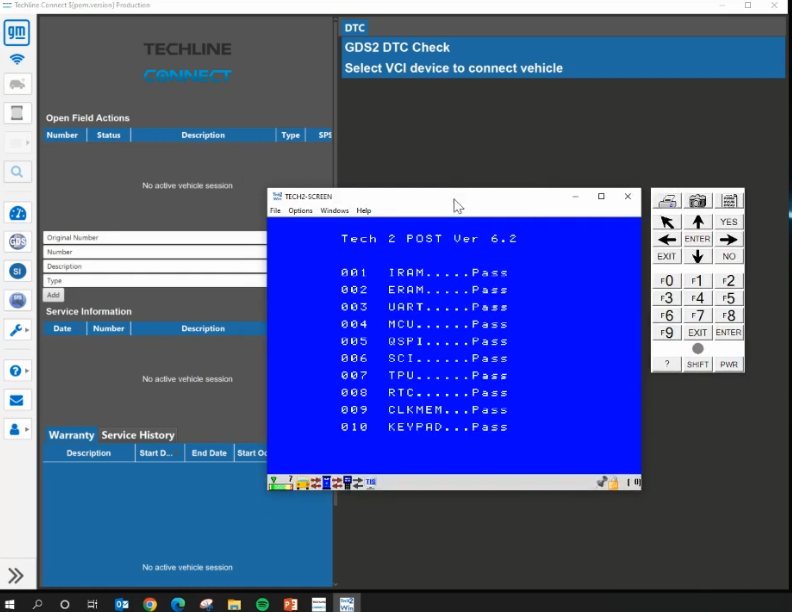Click the F2 function key
This screenshot has width=792, height=612.
[728, 281]
